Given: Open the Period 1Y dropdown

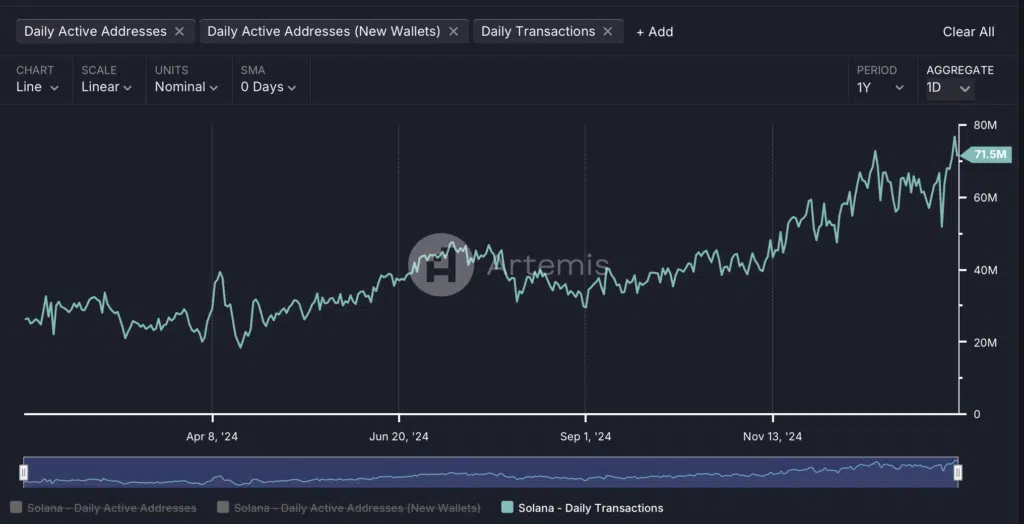Looking at the screenshot, I should [x=880, y=87].
